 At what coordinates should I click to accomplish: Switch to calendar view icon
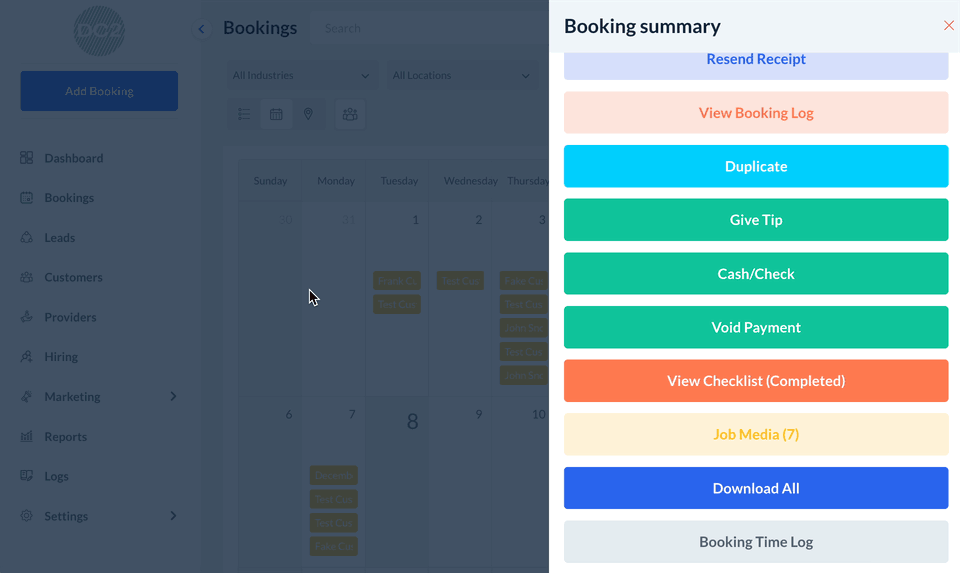[x=276, y=115]
